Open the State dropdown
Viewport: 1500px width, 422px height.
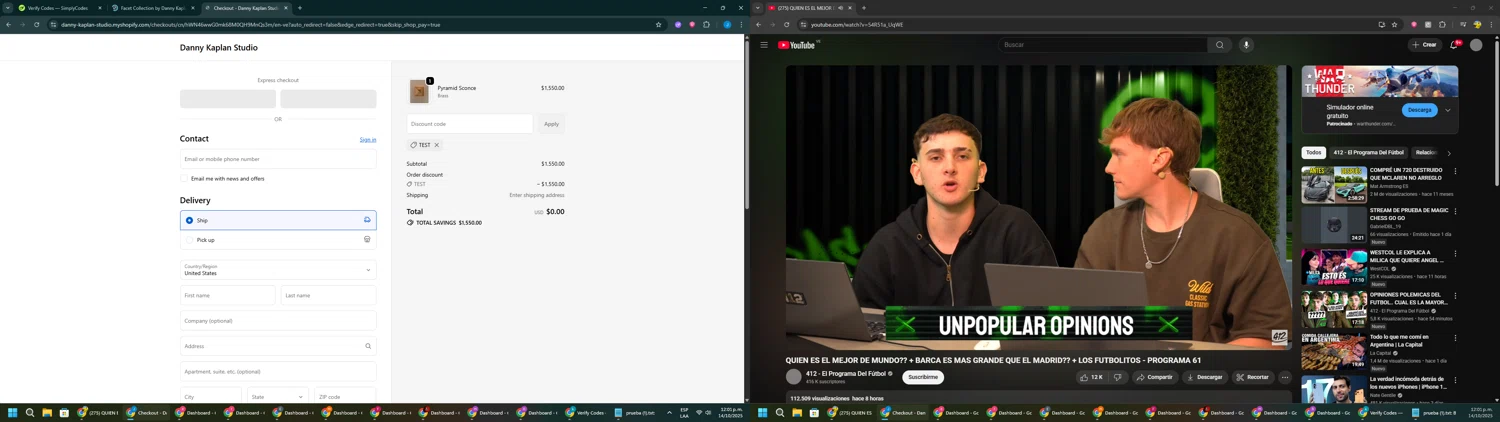[278, 396]
